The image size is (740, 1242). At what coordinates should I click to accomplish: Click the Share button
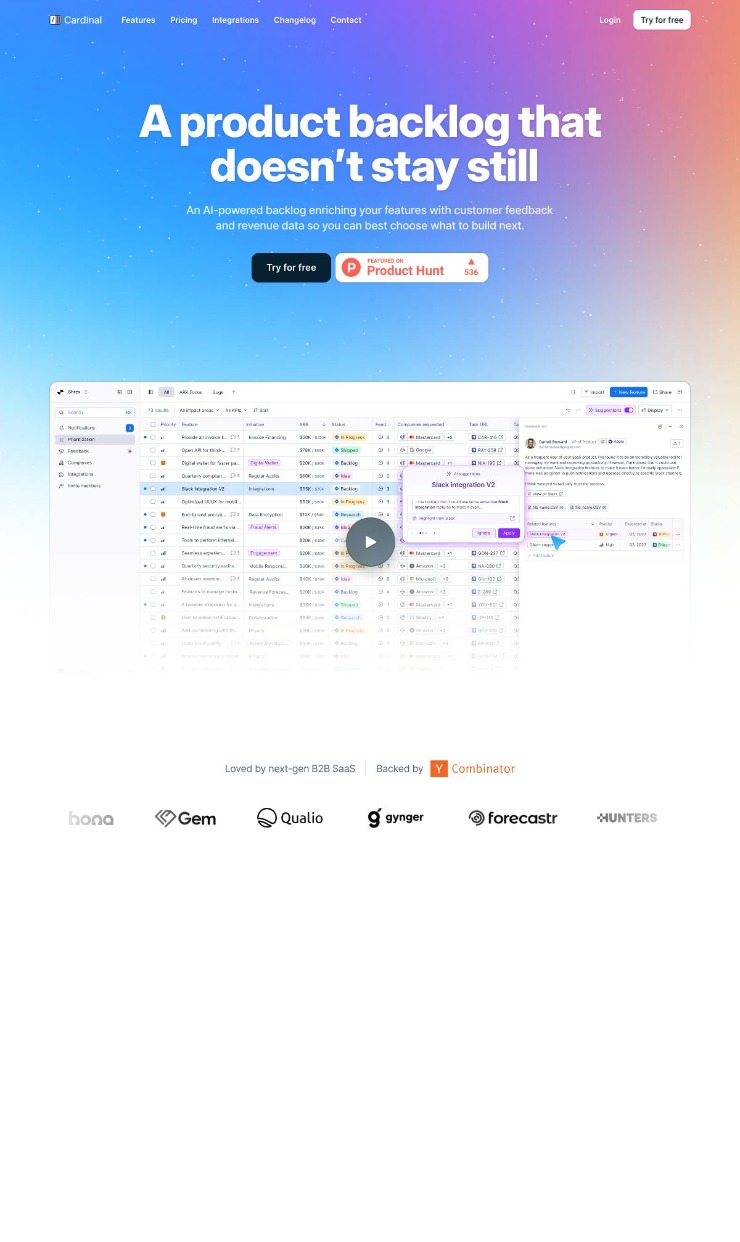click(662, 392)
